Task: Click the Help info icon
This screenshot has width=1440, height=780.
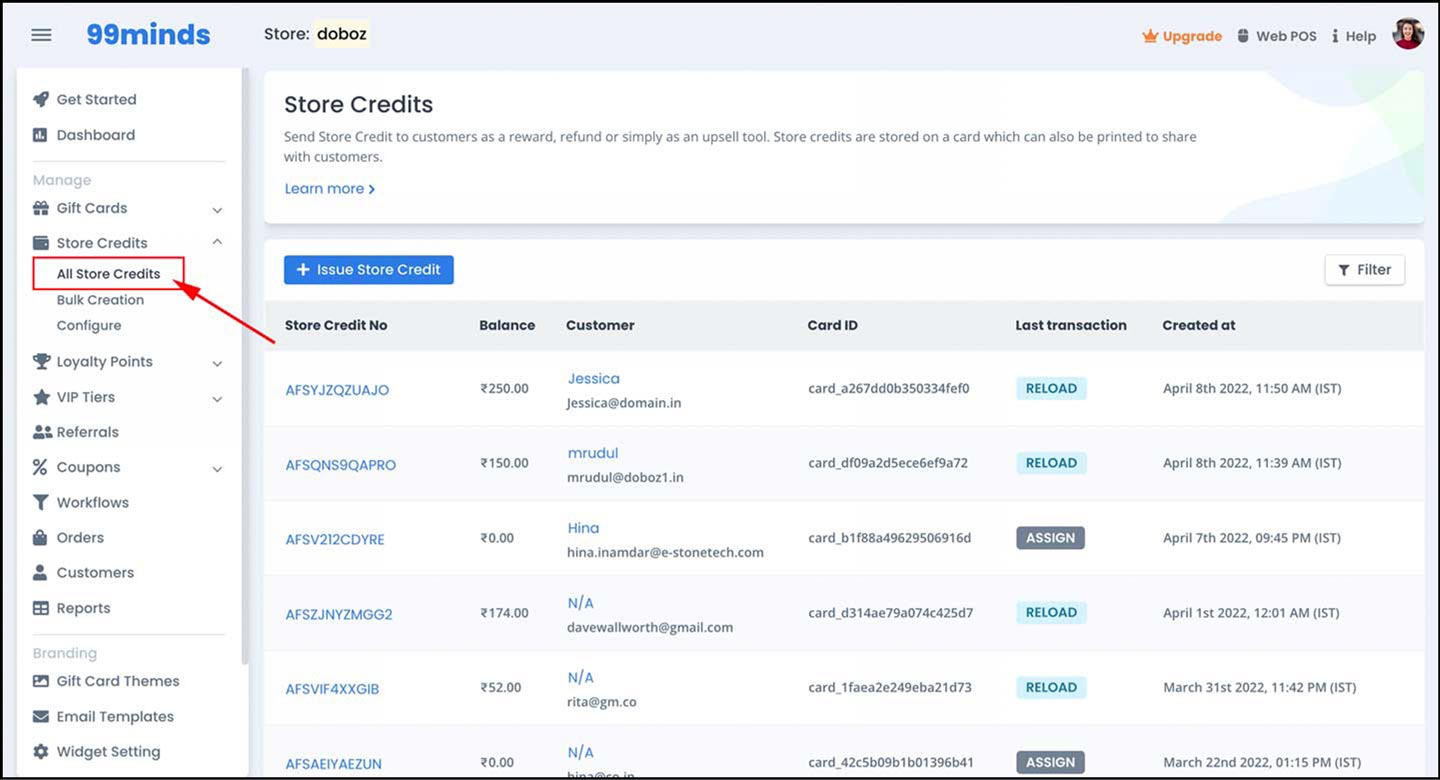Action: click(1335, 36)
